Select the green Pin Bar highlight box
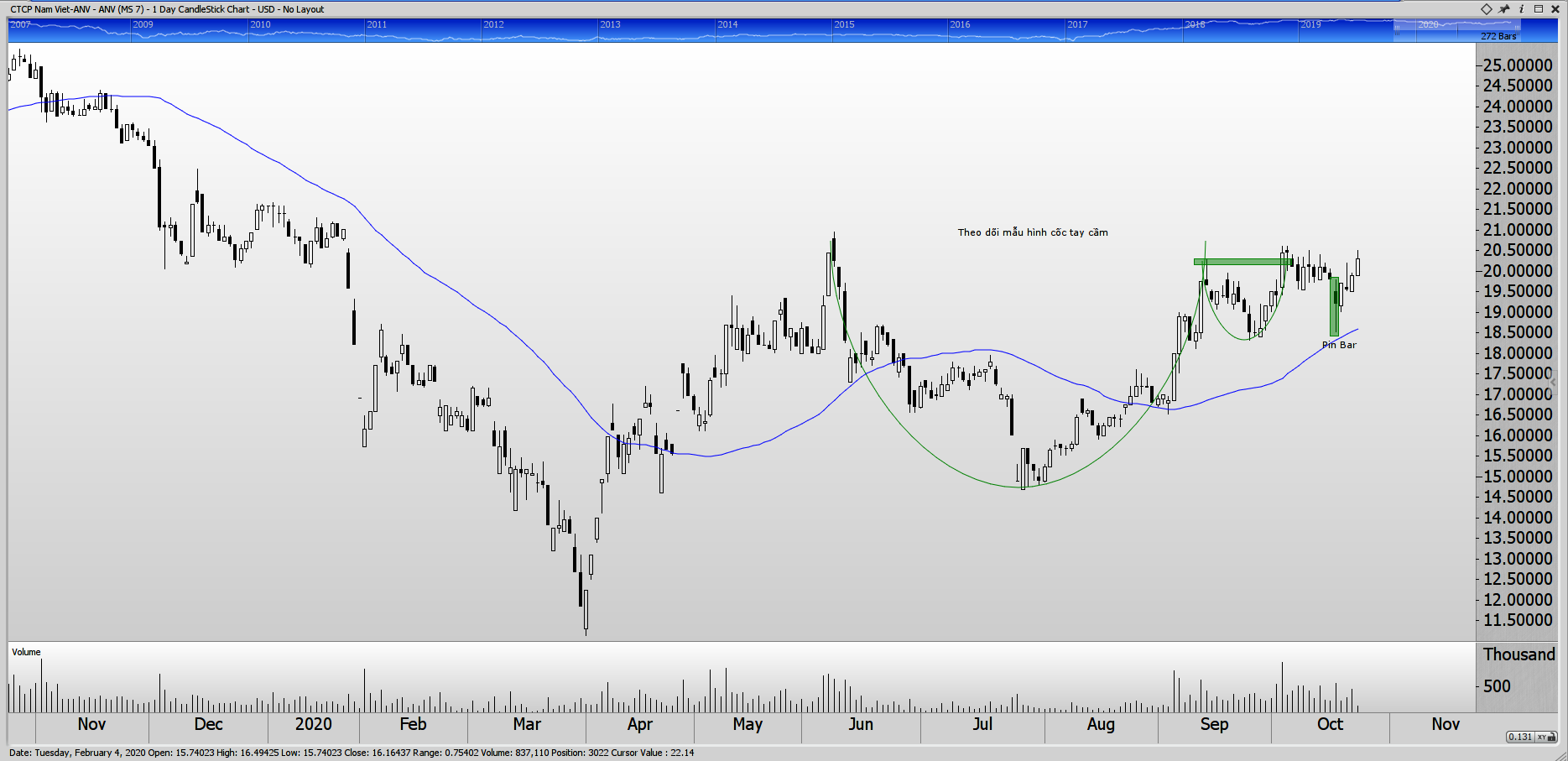 click(1334, 307)
